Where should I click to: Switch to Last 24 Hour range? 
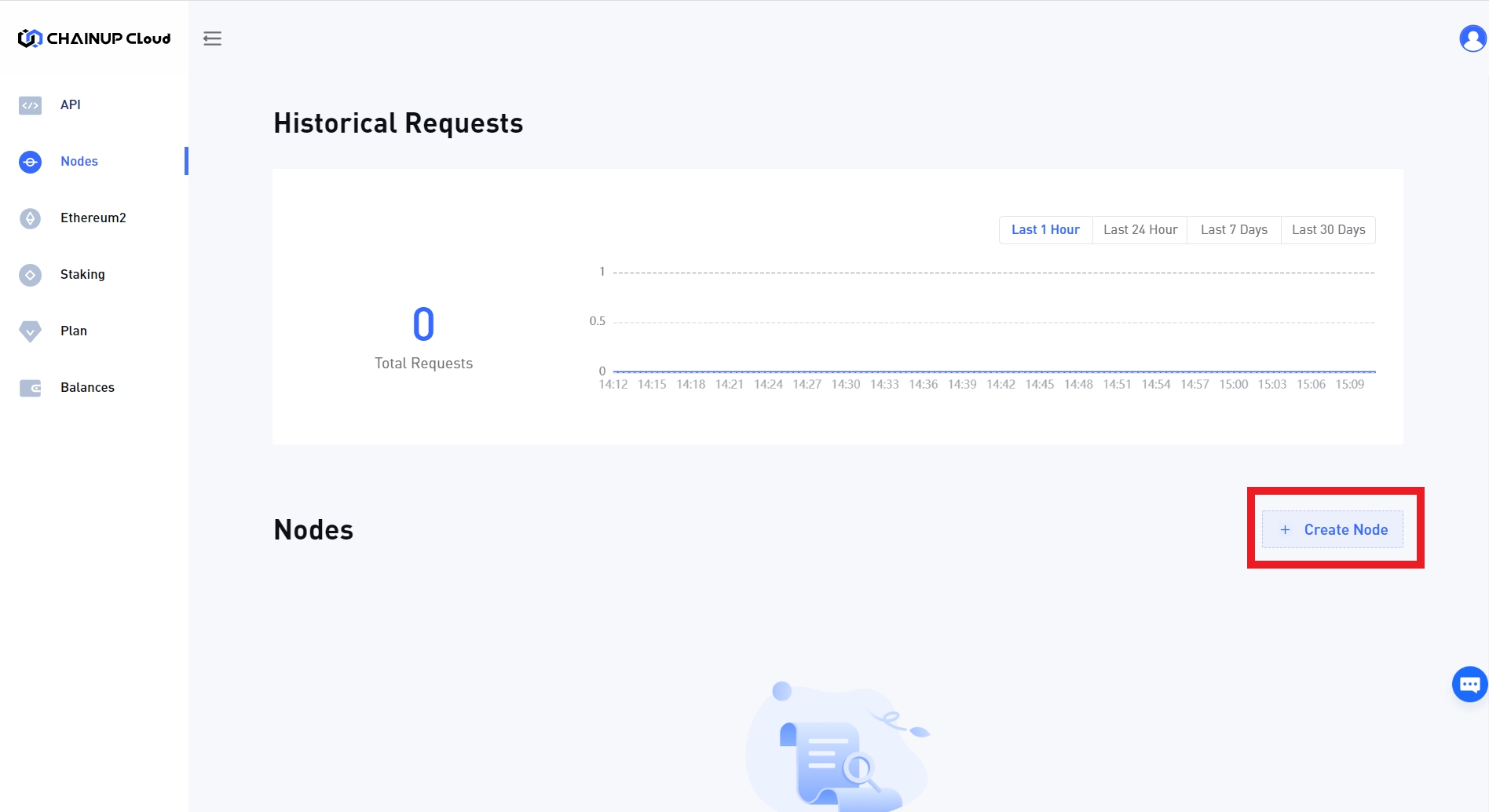pyautogui.click(x=1140, y=230)
